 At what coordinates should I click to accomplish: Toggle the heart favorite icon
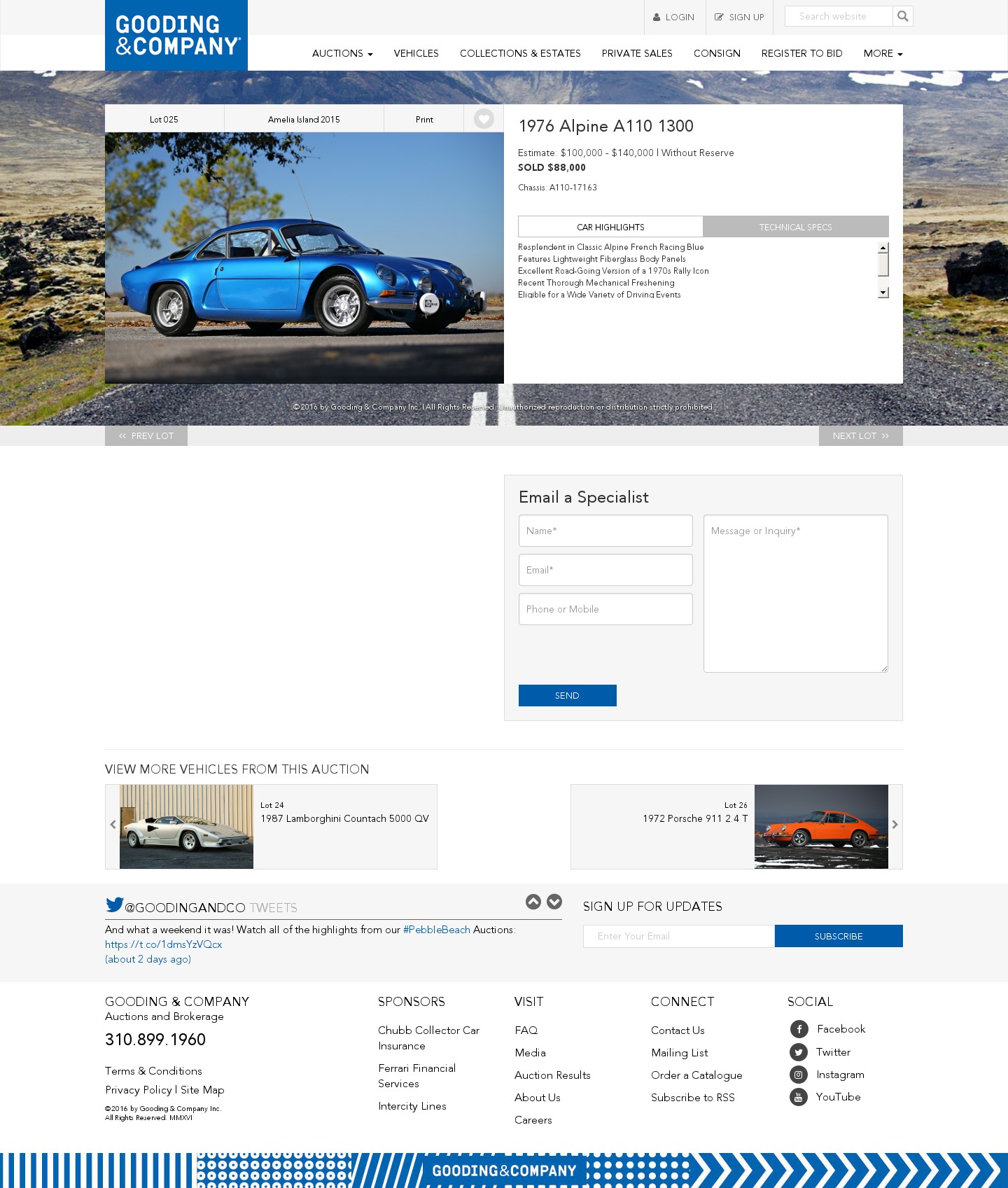tap(484, 119)
